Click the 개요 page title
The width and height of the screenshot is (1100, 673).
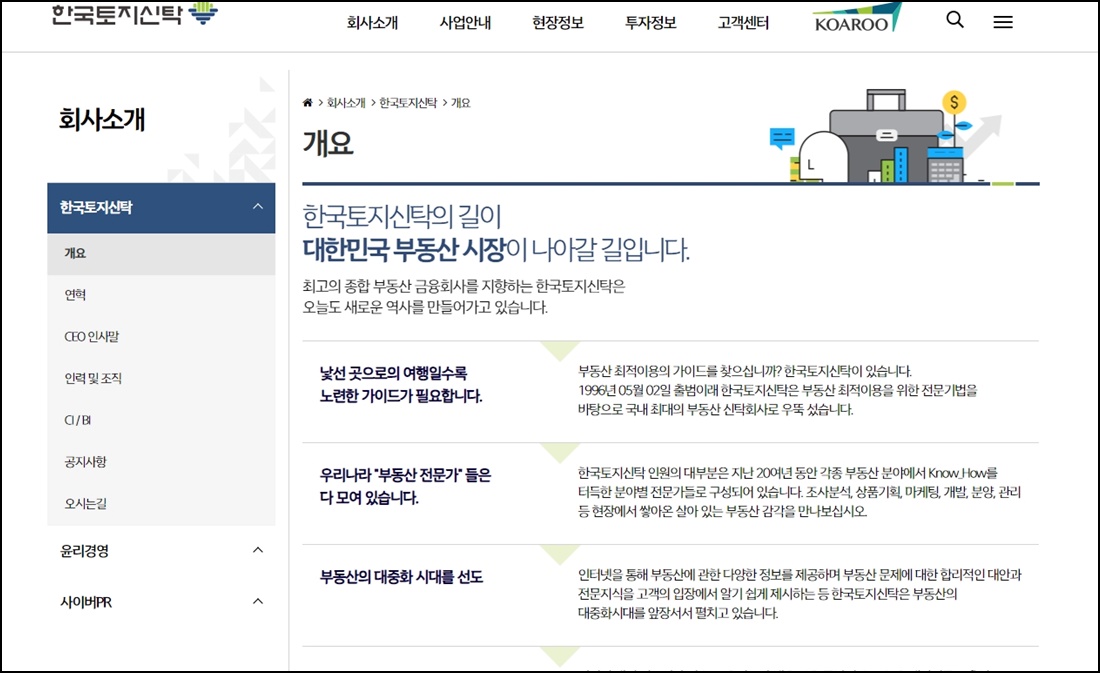pos(328,143)
